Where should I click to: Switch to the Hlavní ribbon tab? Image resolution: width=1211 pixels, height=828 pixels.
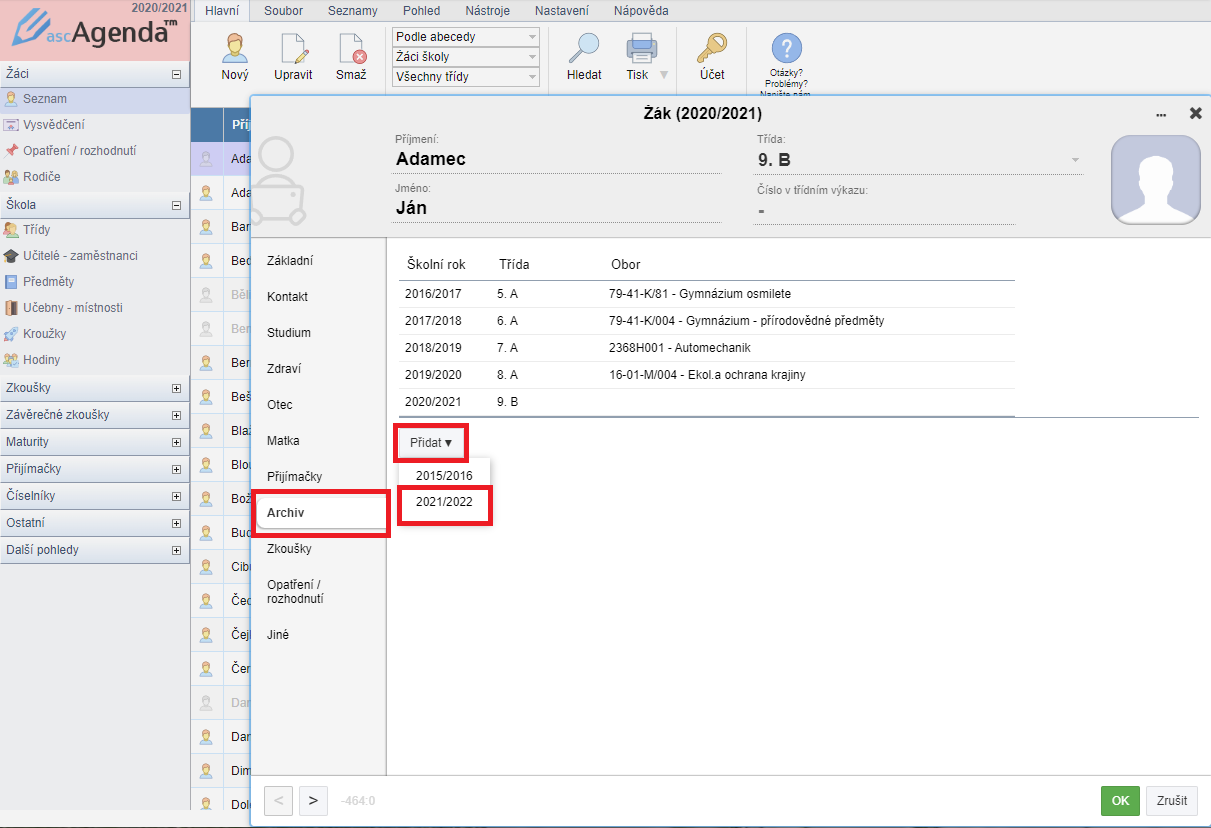221,11
